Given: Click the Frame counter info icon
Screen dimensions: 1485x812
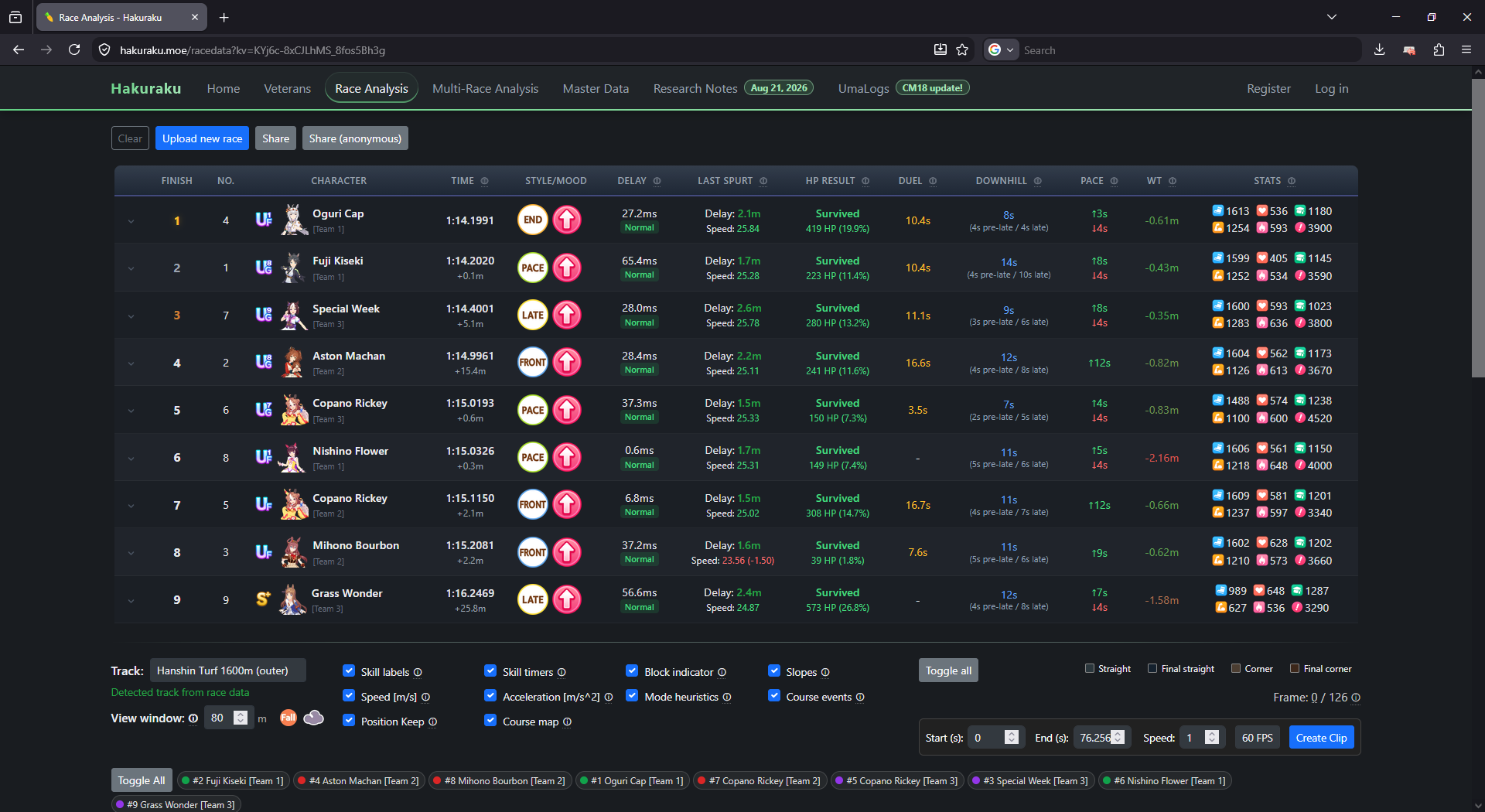Looking at the screenshot, I should pos(1356,698).
